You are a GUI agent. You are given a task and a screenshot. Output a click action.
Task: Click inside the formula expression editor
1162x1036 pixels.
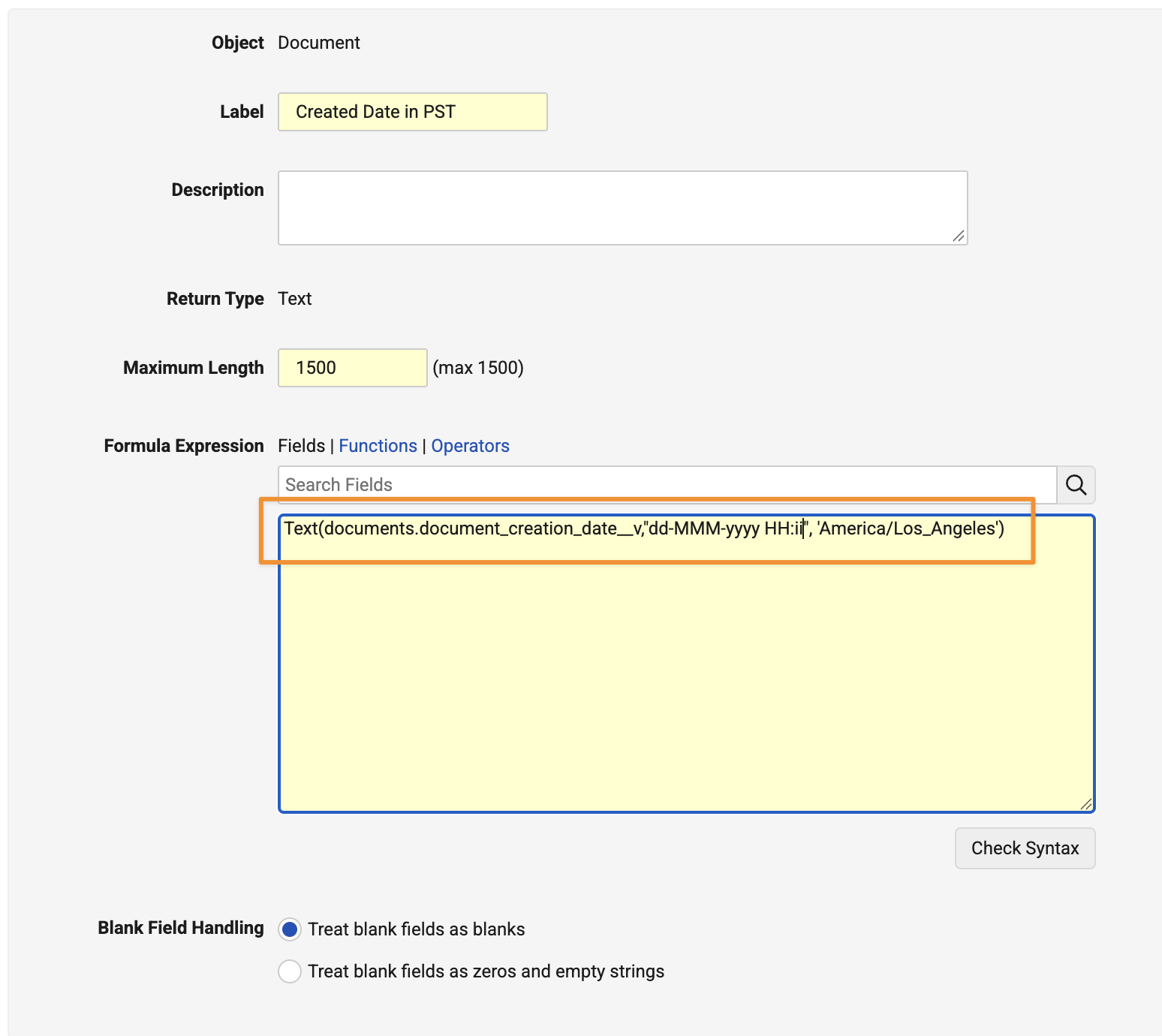686,664
